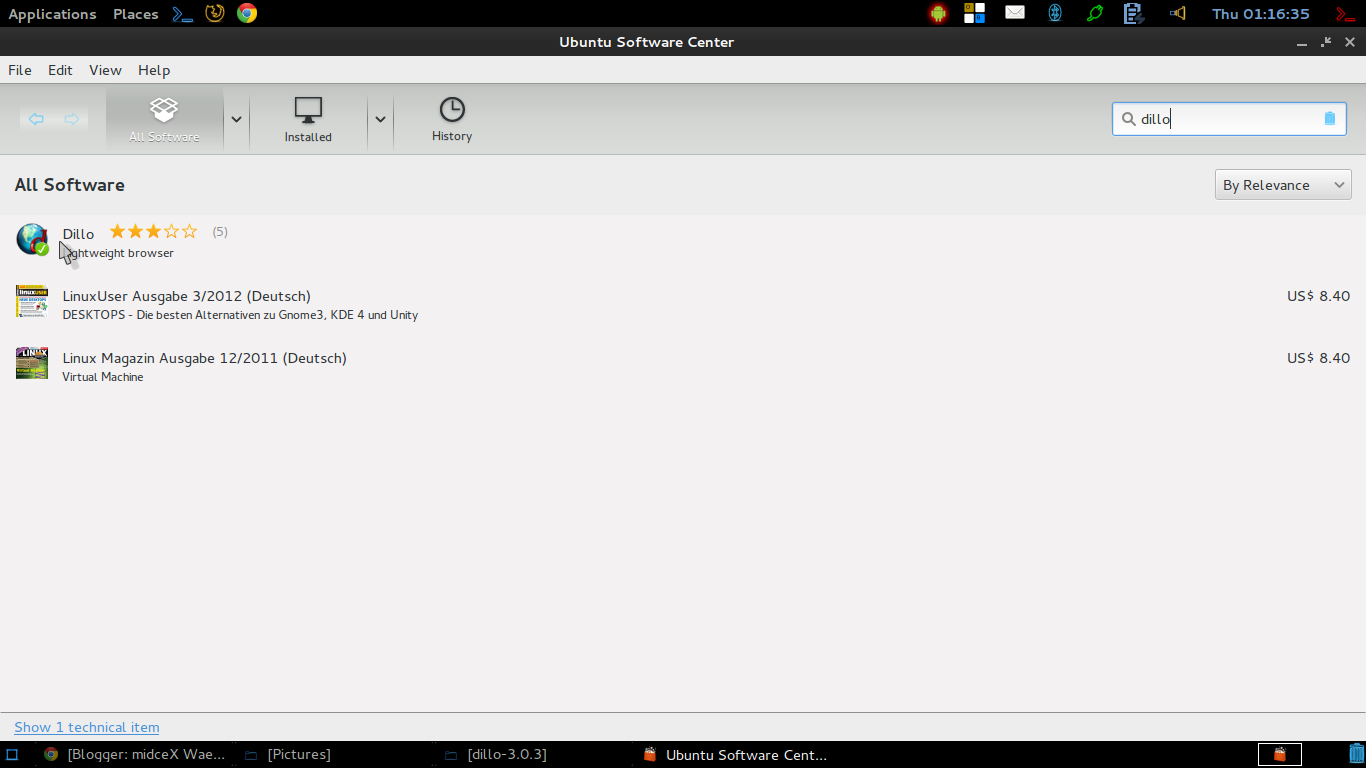Click the magnifier icon in search box
This screenshot has width=1366, height=768.
(1128, 118)
